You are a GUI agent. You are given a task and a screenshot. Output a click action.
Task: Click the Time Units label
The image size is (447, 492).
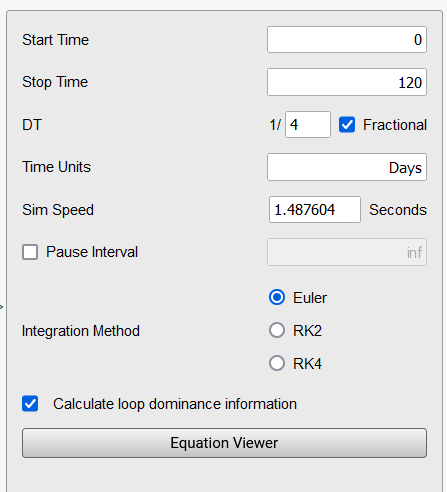coord(56,167)
